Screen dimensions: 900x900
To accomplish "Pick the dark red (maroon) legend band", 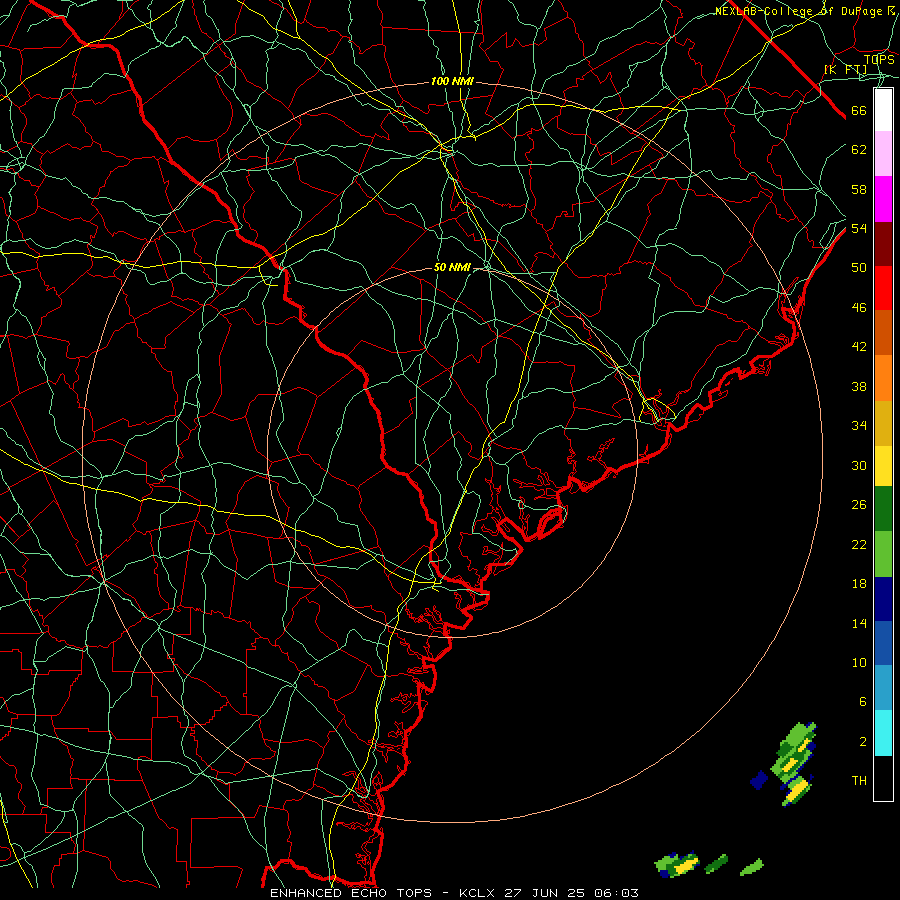I will (x=883, y=243).
